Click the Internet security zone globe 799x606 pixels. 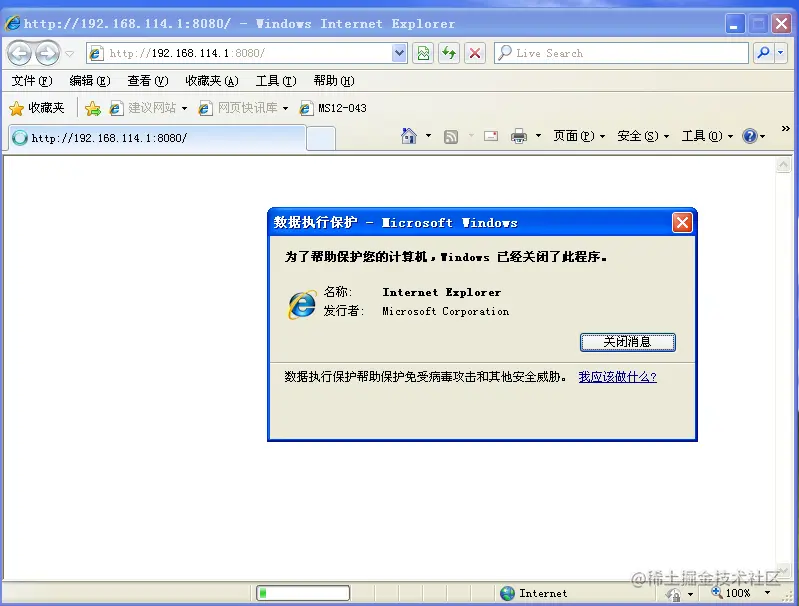[x=507, y=593]
